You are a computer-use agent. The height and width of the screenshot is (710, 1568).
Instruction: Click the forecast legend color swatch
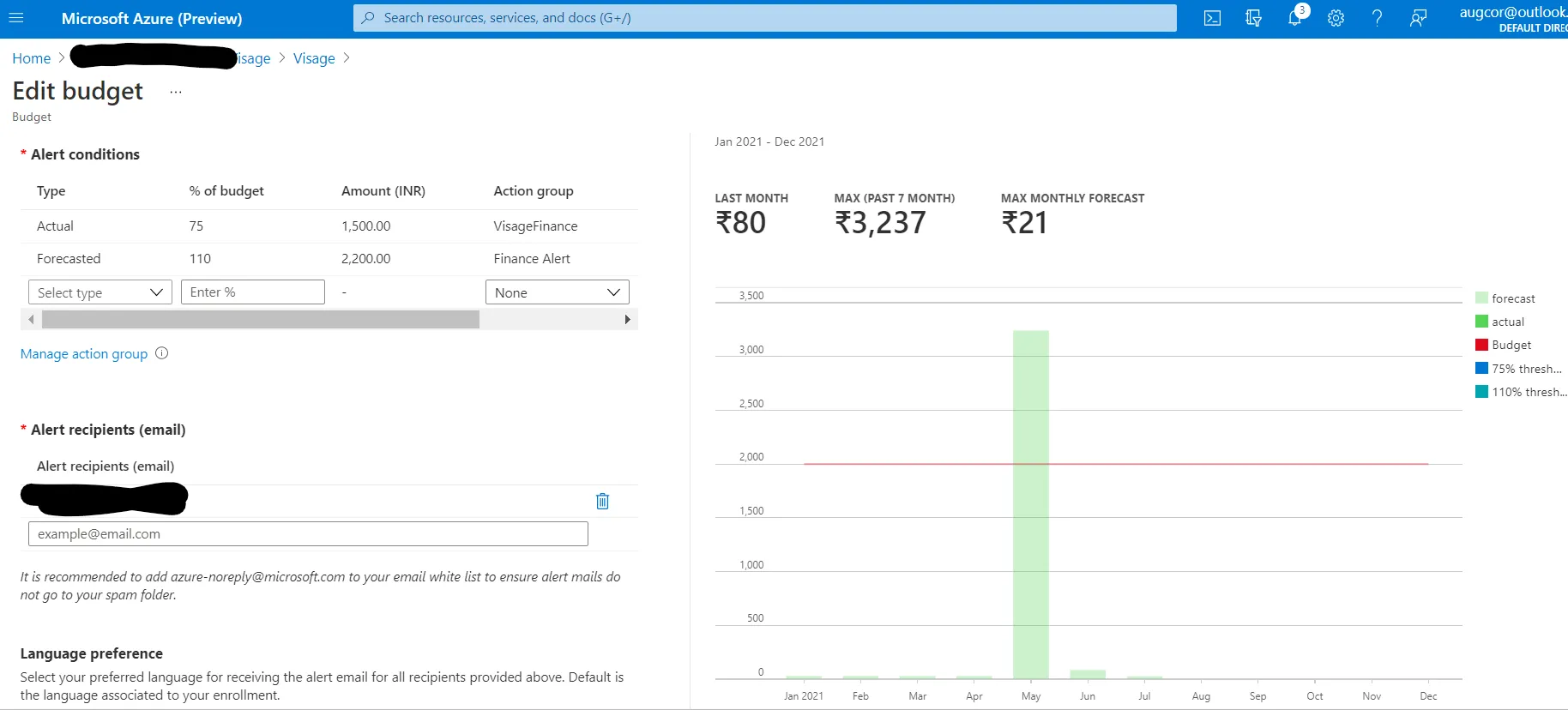click(x=1481, y=298)
